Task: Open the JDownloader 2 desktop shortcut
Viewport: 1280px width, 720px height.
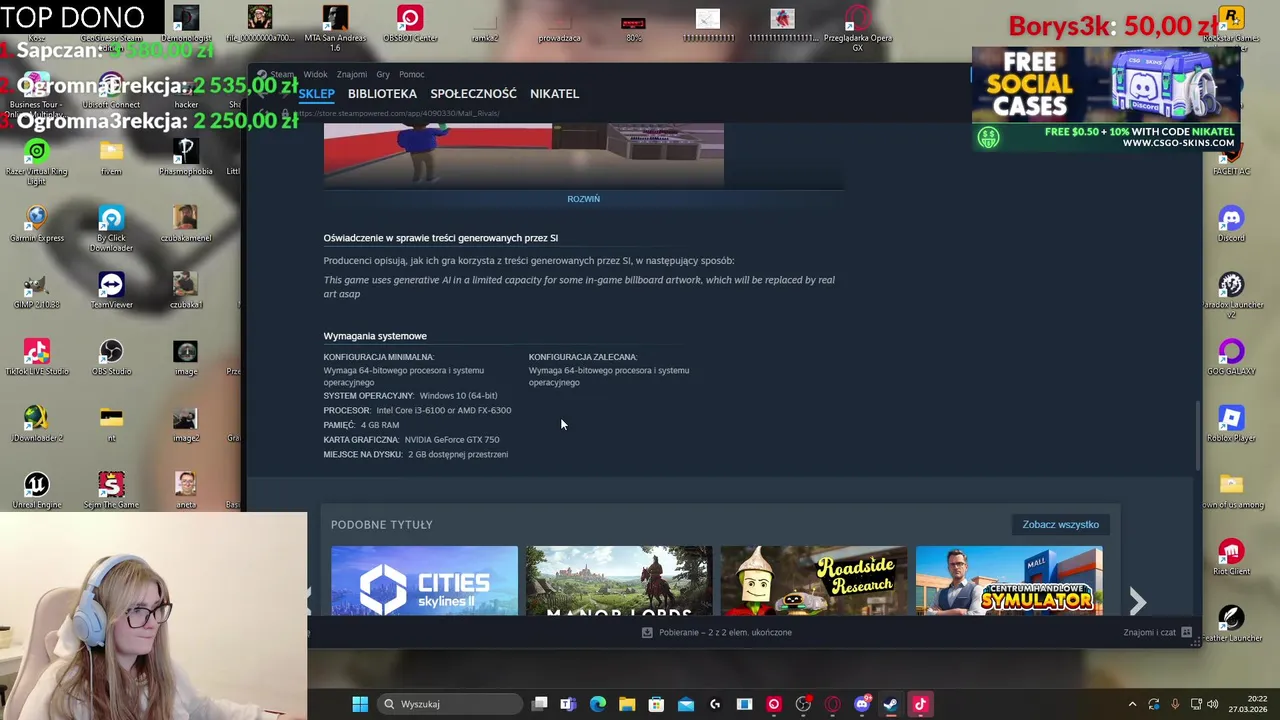Action: (x=36, y=424)
